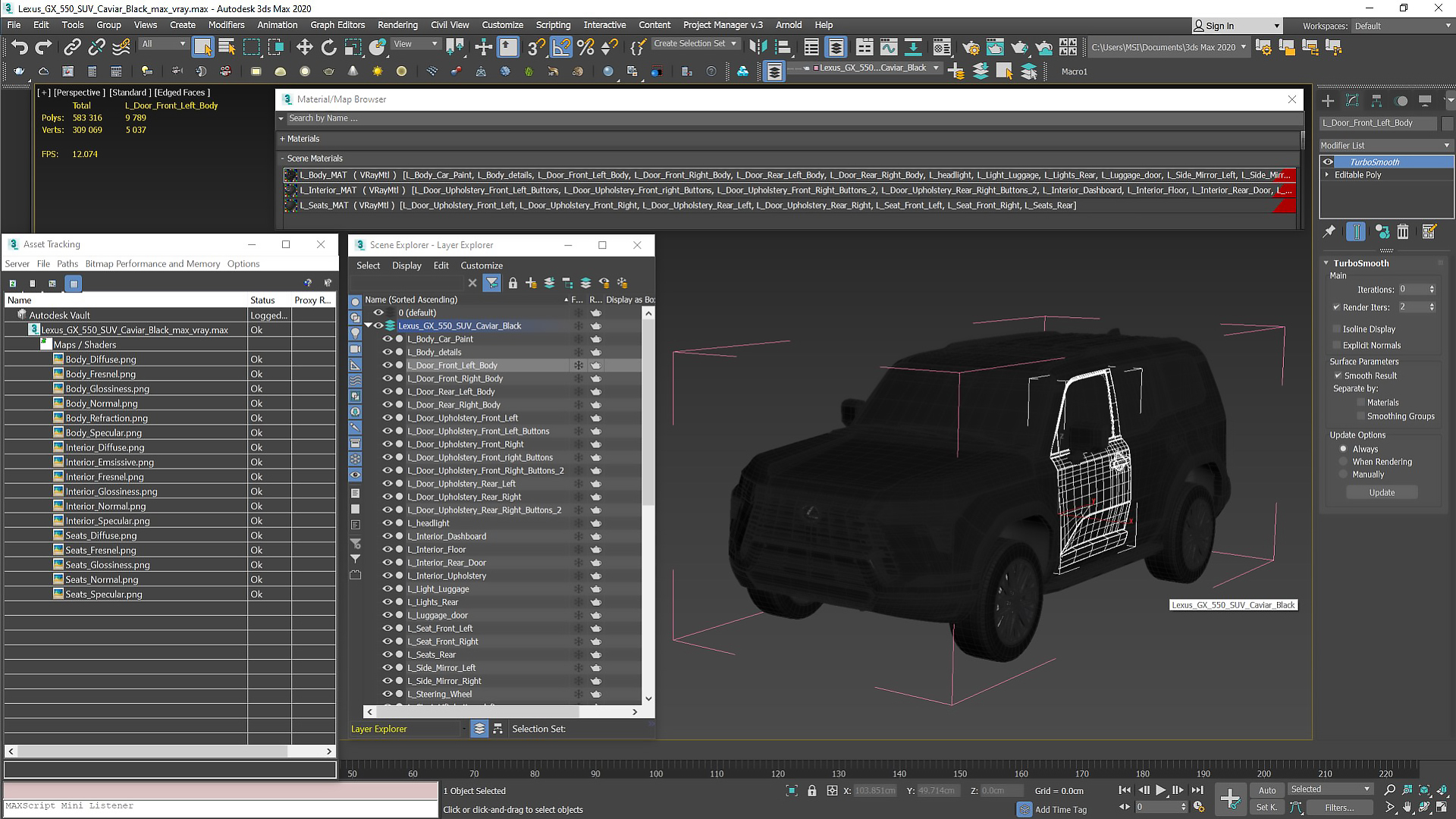Choose the Select and Move tool
This screenshot has width=1456, height=819.
click(x=304, y=47)
